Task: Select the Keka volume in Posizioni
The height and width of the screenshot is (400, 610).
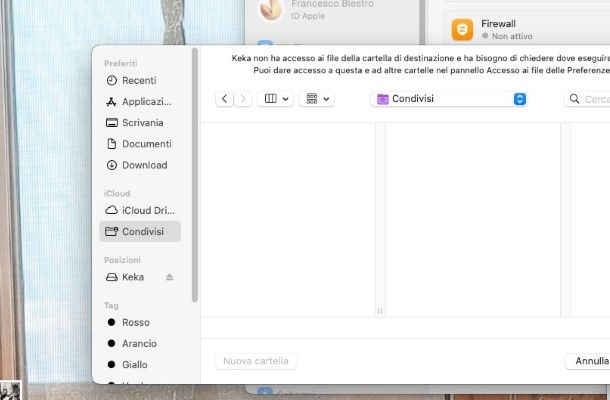Action: tap(132, 277)
